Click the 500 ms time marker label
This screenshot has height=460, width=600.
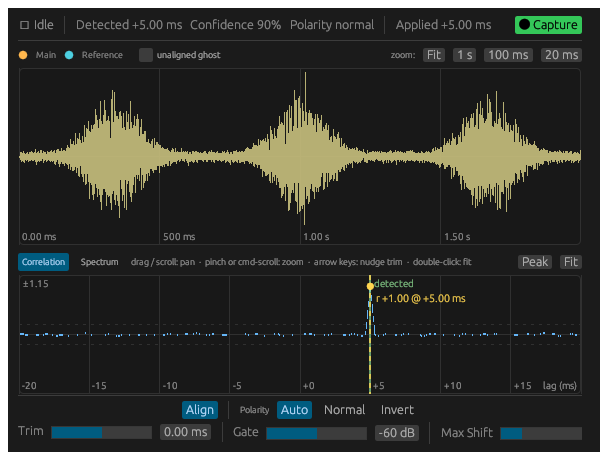click(x=179, y=237)
